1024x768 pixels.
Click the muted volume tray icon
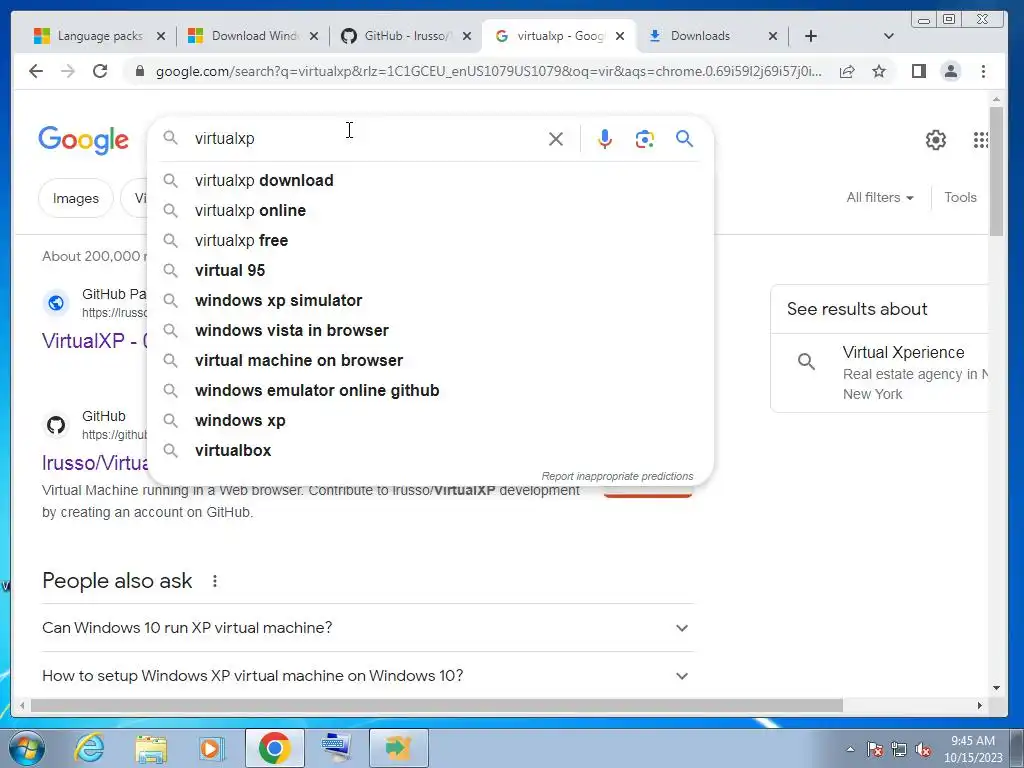point(923,749)
